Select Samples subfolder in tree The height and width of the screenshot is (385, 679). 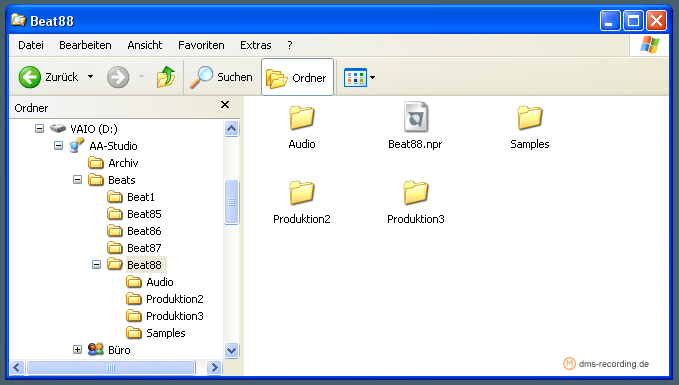[x=156, y=333]
